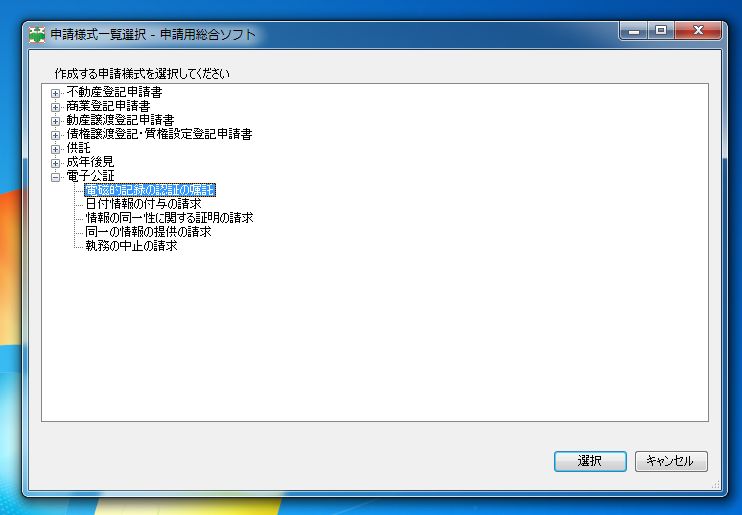Expand 債権譲渡登記・質権設定登記申請書 node
The height and width of the screenshot is (515, 742).
click(55, 135)
